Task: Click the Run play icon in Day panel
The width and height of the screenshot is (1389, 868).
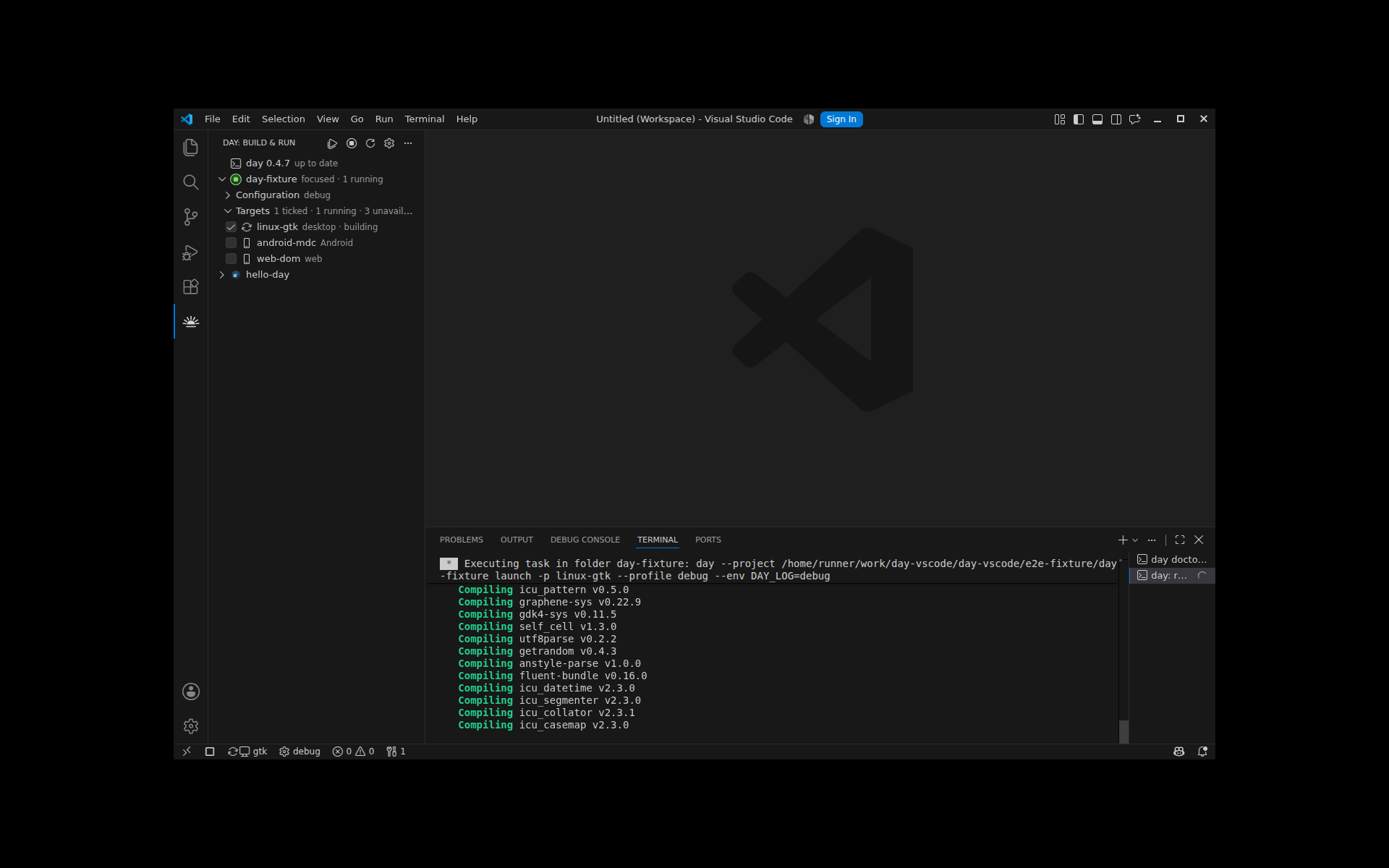Action: click(332, 143)
